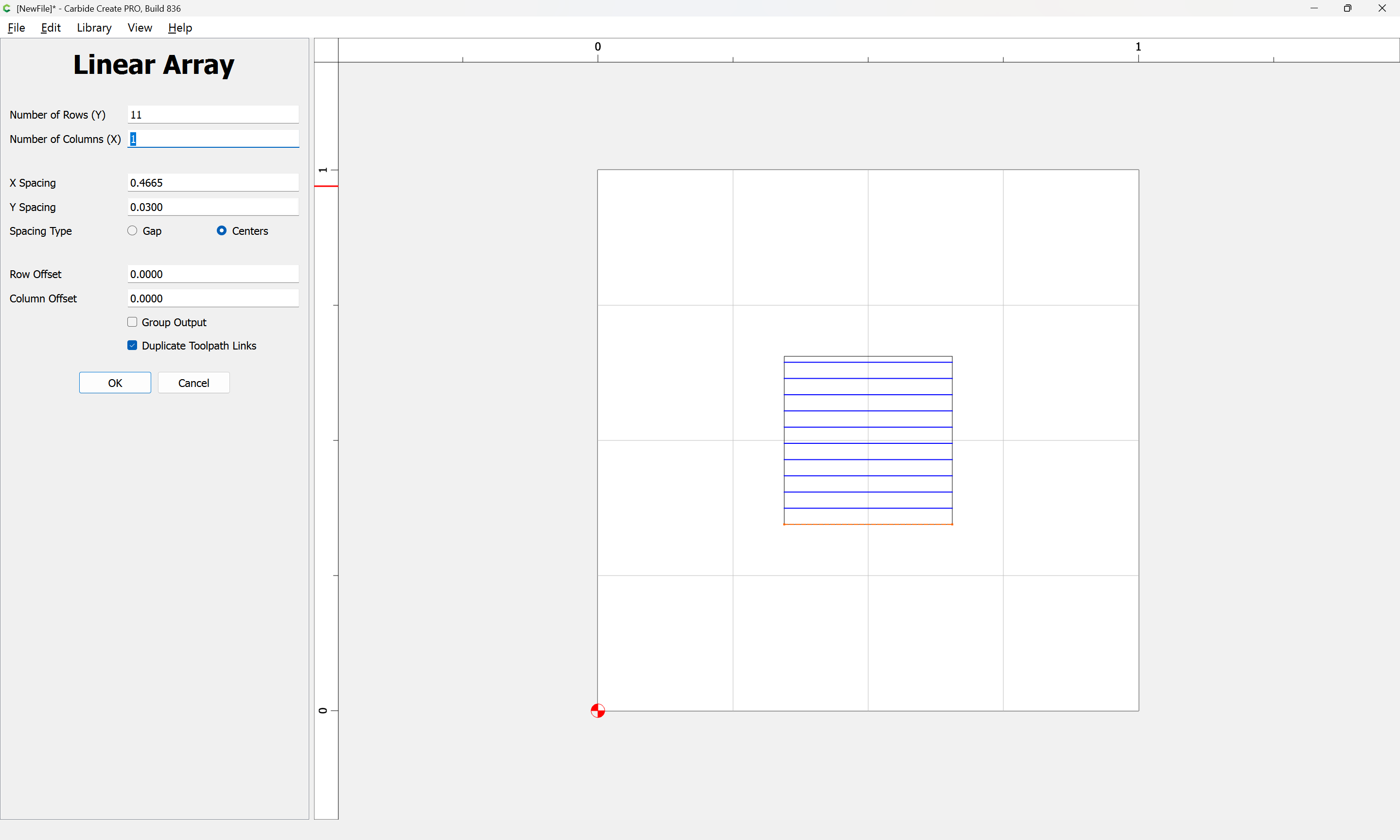The height and width of the screenshot is (840, 1400).
Task: Focus the Y Spacing input
Action: point(213,207)
